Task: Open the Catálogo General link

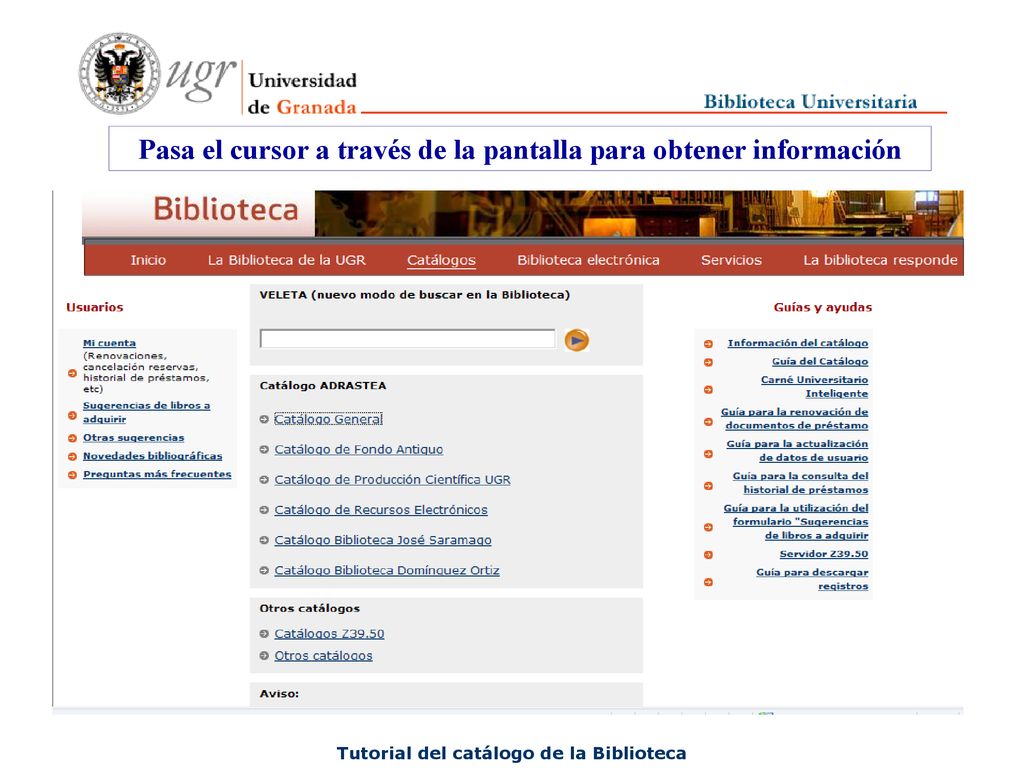Action: (328, 419)
